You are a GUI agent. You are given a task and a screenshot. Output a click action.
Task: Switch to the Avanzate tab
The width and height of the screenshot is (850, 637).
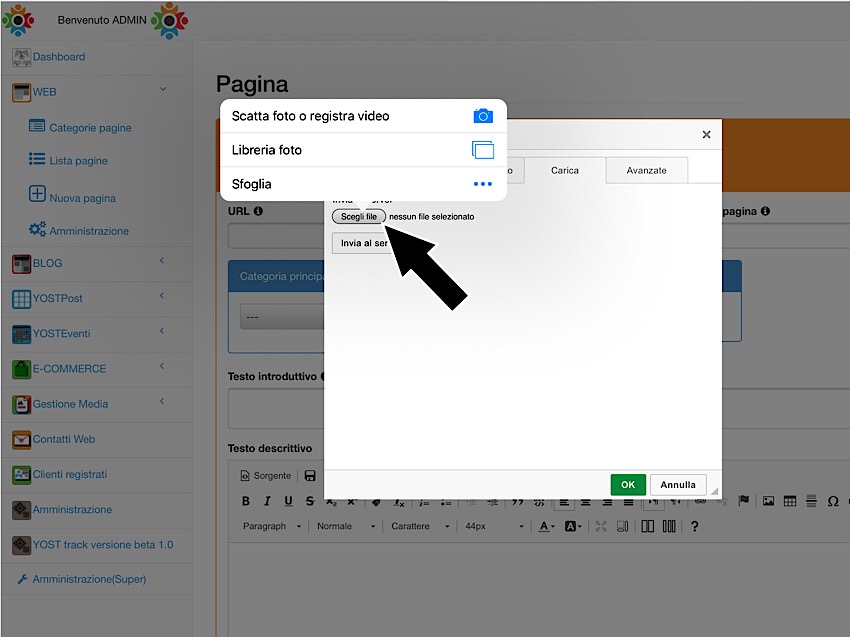pos(646,171)
